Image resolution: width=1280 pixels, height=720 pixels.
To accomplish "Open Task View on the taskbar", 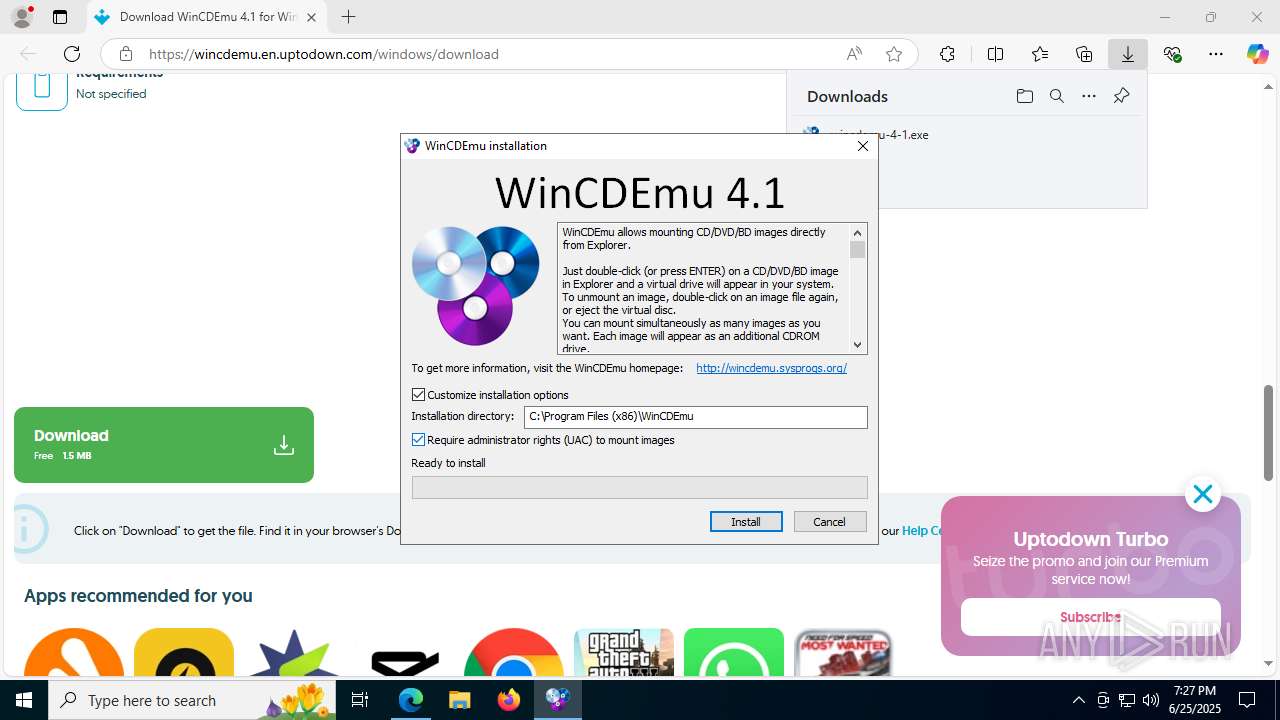I will (x=361, y=700).
